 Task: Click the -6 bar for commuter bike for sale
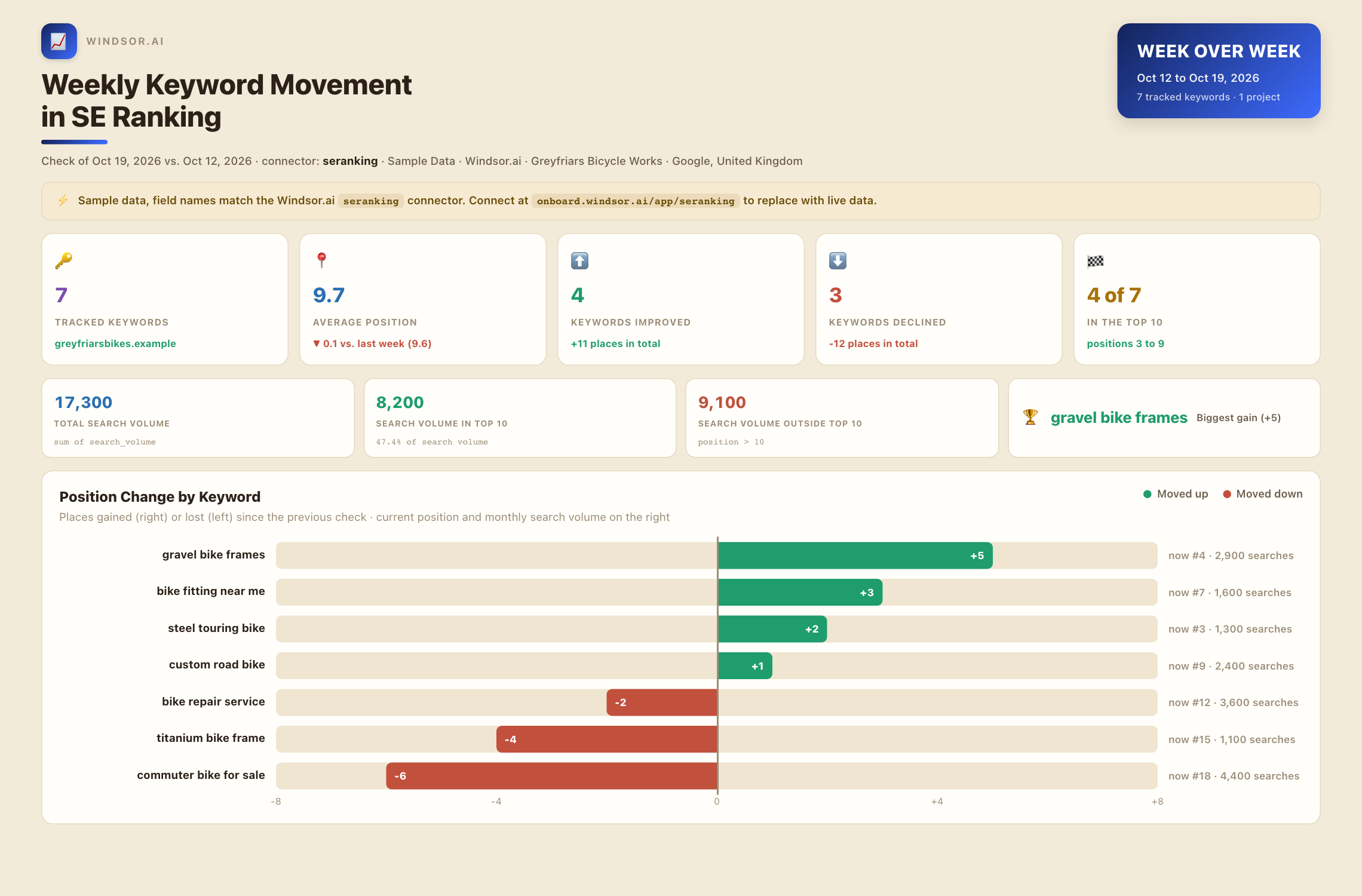pyautogui.click(x=552, y=776)
